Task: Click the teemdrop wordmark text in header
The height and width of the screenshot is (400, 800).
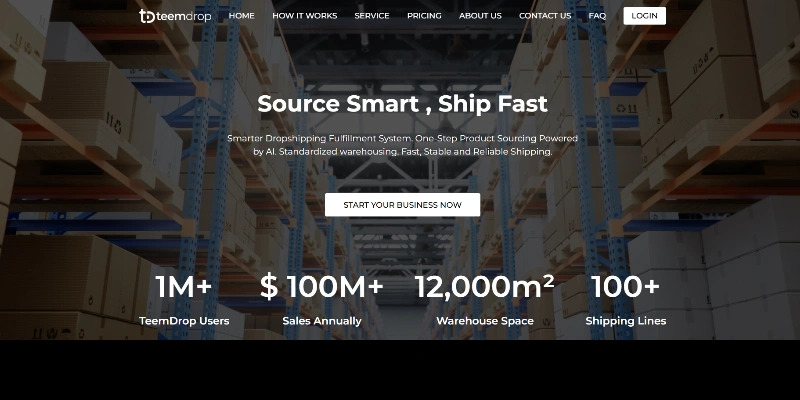Action: click(x=184, y=16)
